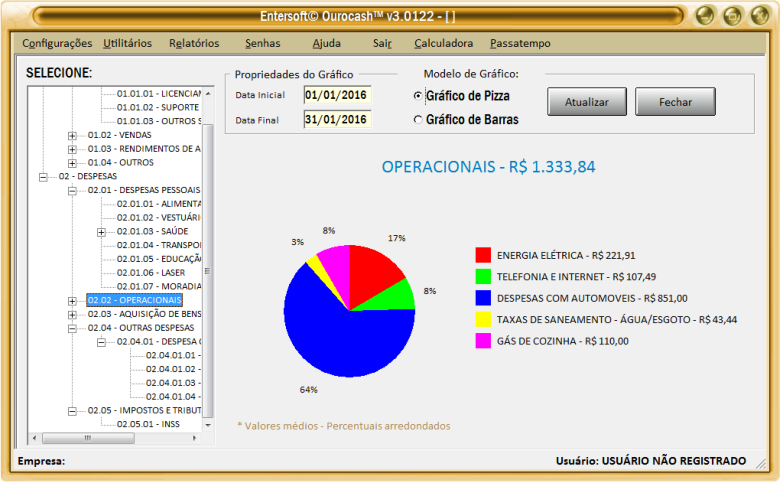This screenshot has height=483, width=781.
Task: Select Gráfico de Pizza radio button
Action: click(418, 96)
